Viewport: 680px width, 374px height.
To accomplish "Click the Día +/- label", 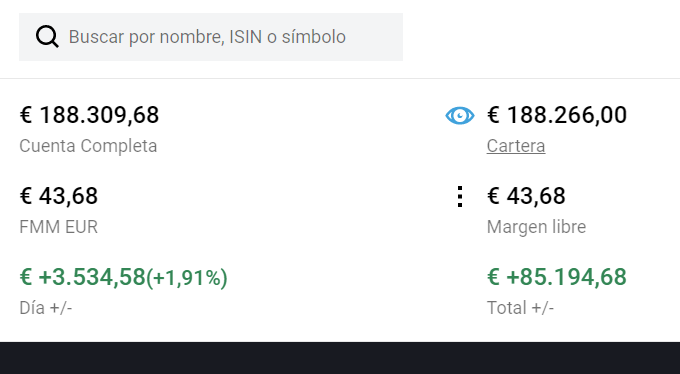I will (x=46, y=308).
